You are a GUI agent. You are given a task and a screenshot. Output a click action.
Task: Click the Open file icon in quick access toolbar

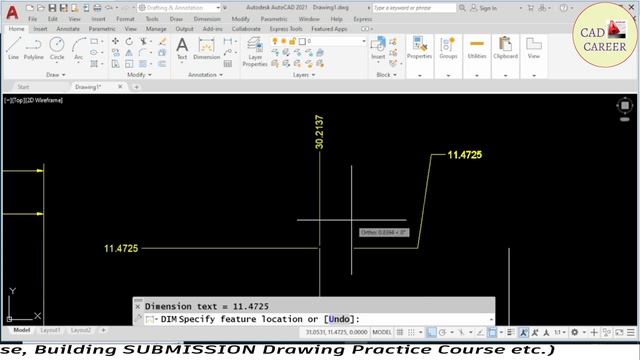pos(41,8)
